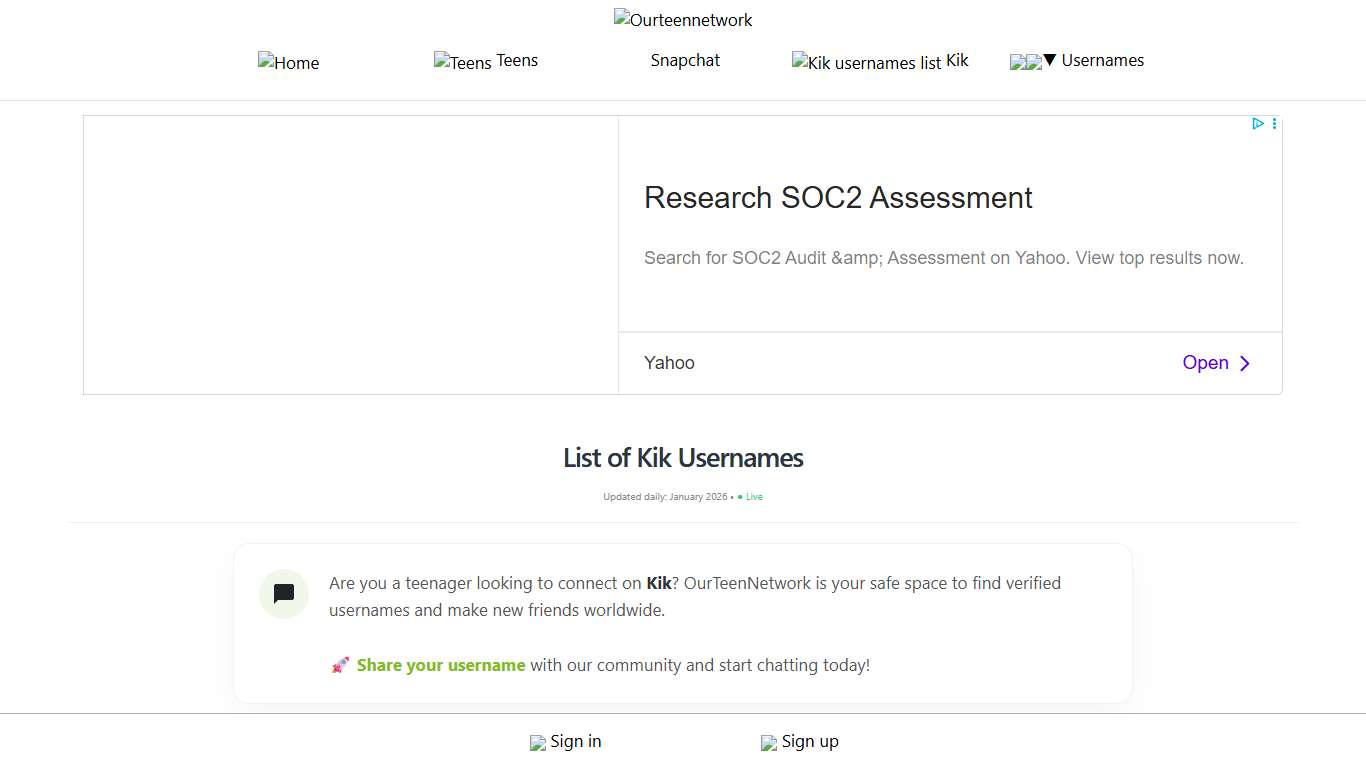
Task: Click the speech bubble chat icon
Action: tap(283, 594)
